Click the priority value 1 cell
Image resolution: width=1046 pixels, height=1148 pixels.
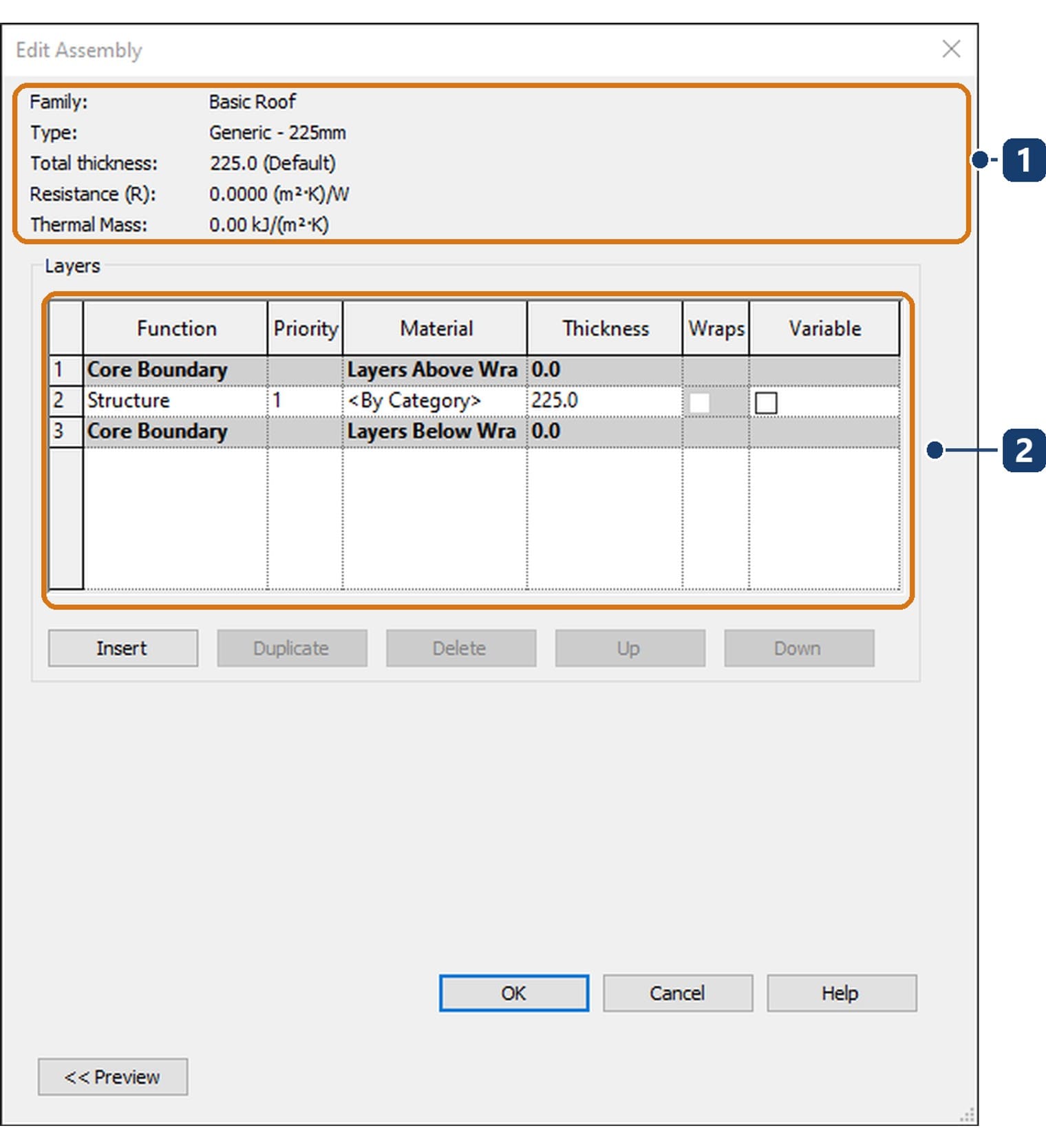(x=305, y=401)
